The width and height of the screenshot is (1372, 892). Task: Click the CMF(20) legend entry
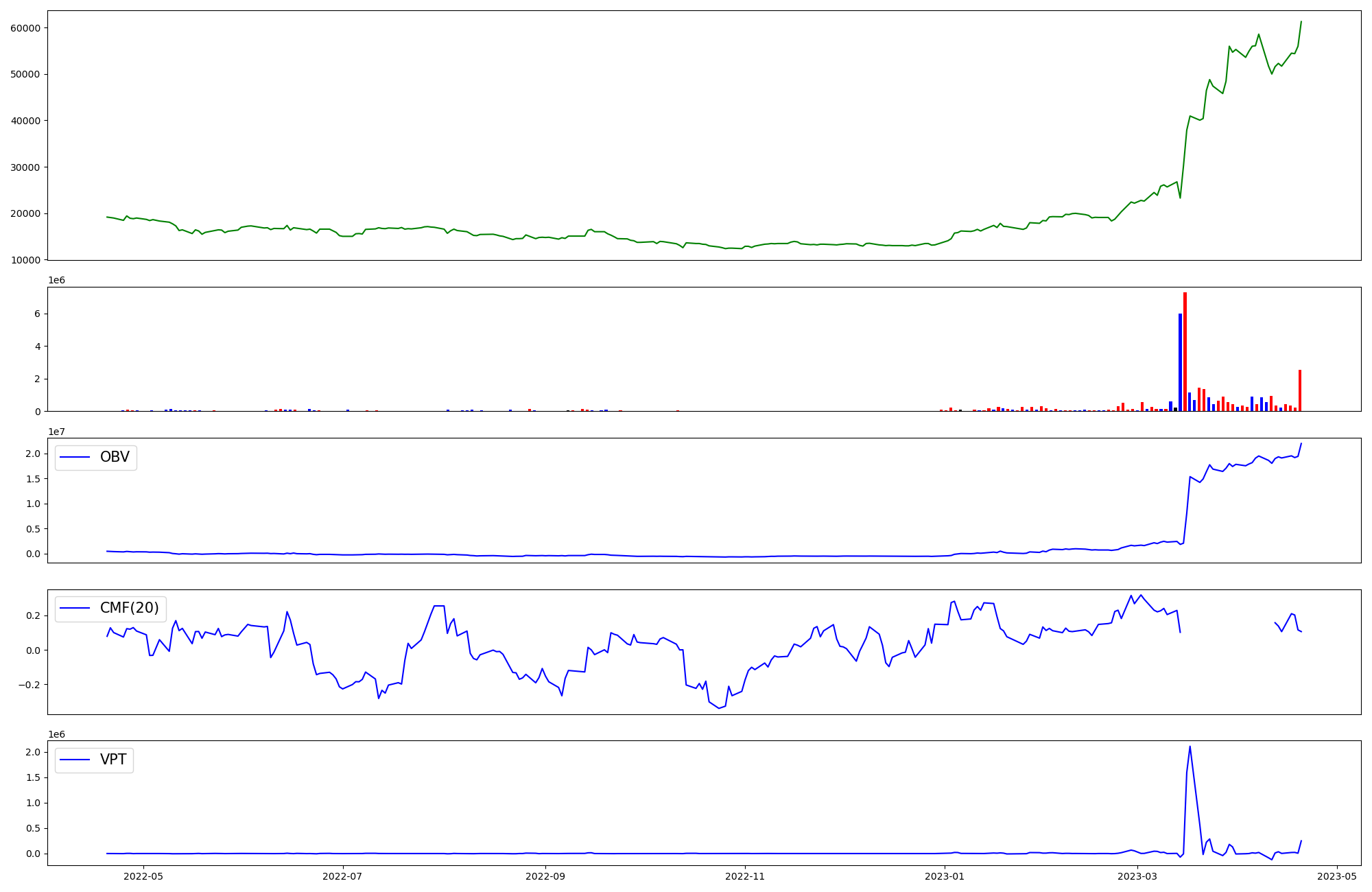pos(129,609)
